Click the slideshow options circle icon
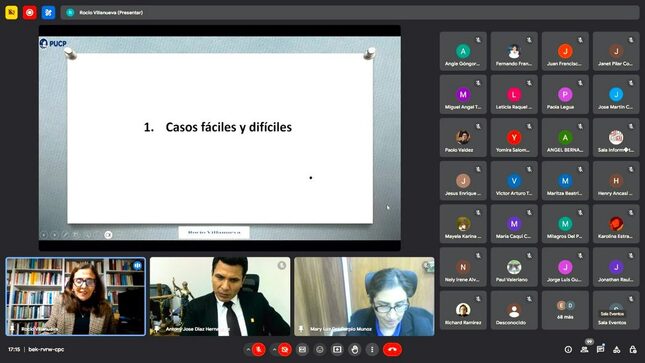This screenshot has height=363, width=645. 108,235
